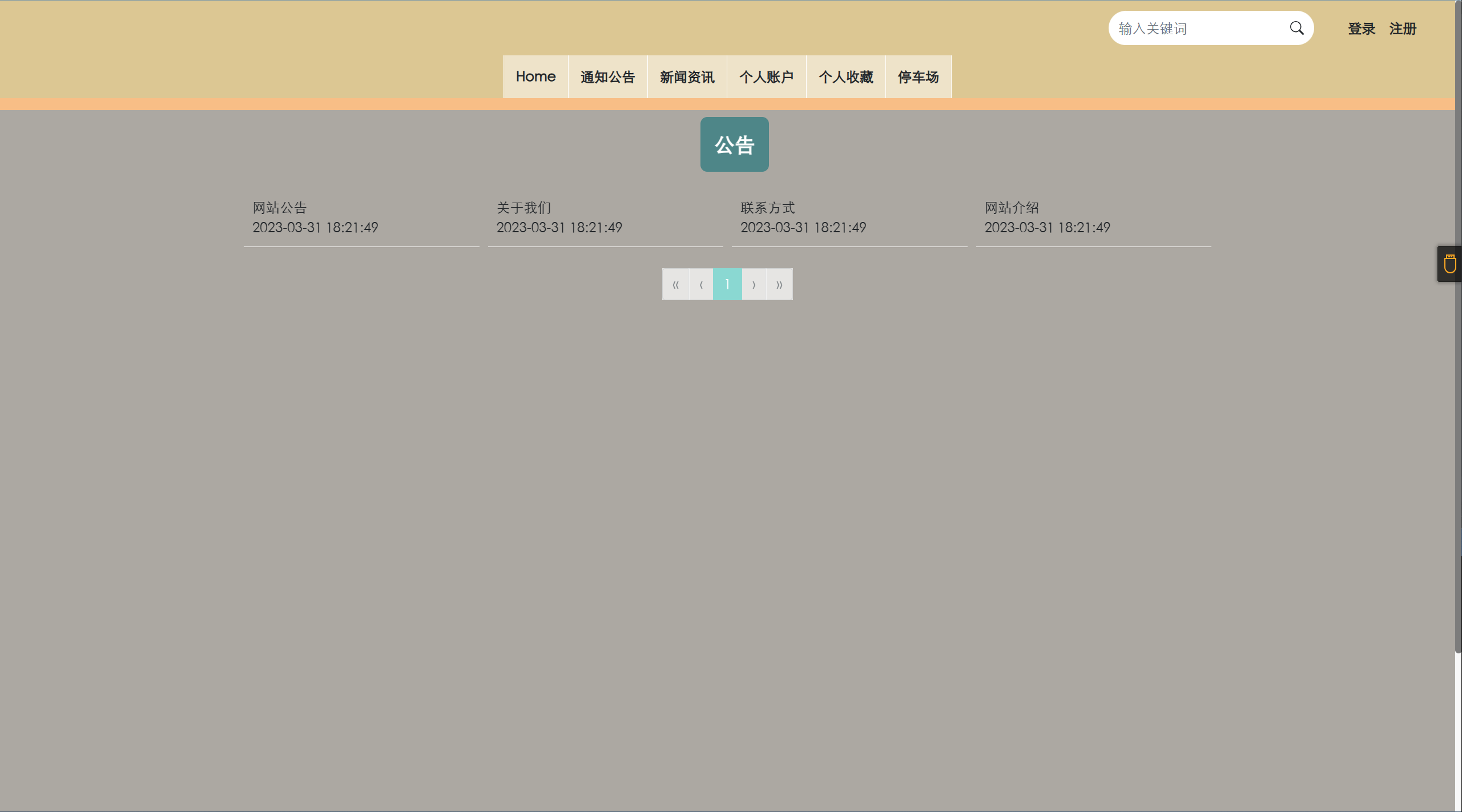The image size is (1462, 812).
Task: Select page 1 in pagination
Action: [x=727, y=284]
